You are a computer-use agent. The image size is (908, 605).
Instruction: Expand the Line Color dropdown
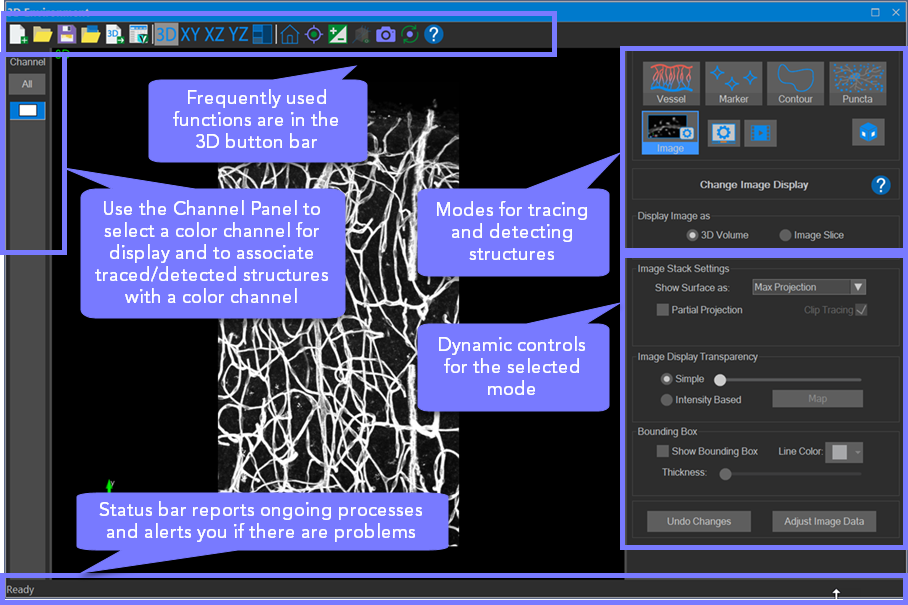[845, 452]
